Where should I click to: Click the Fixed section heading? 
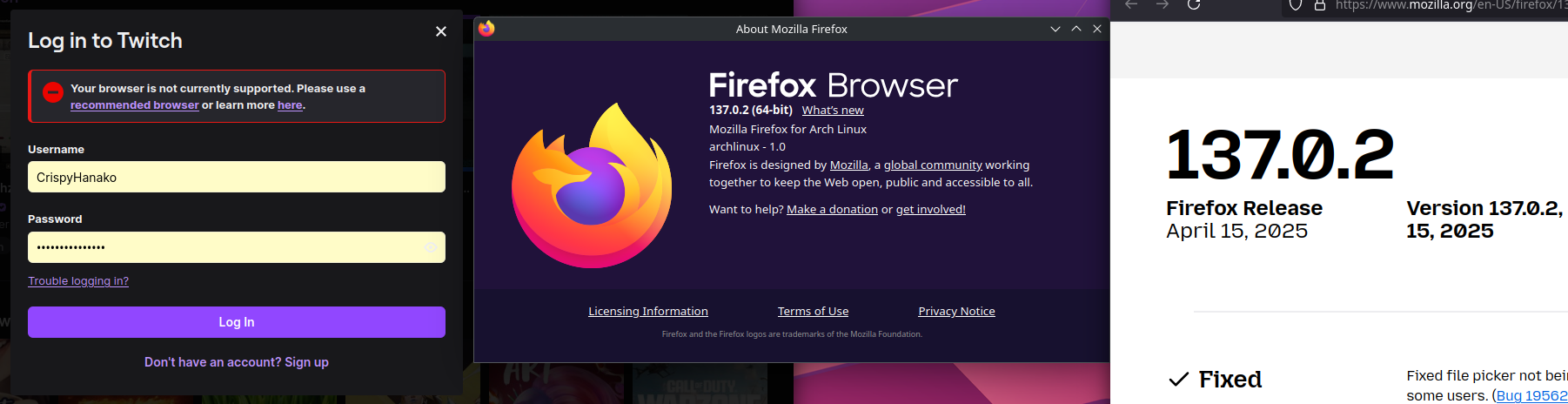tap(1230, 380)
